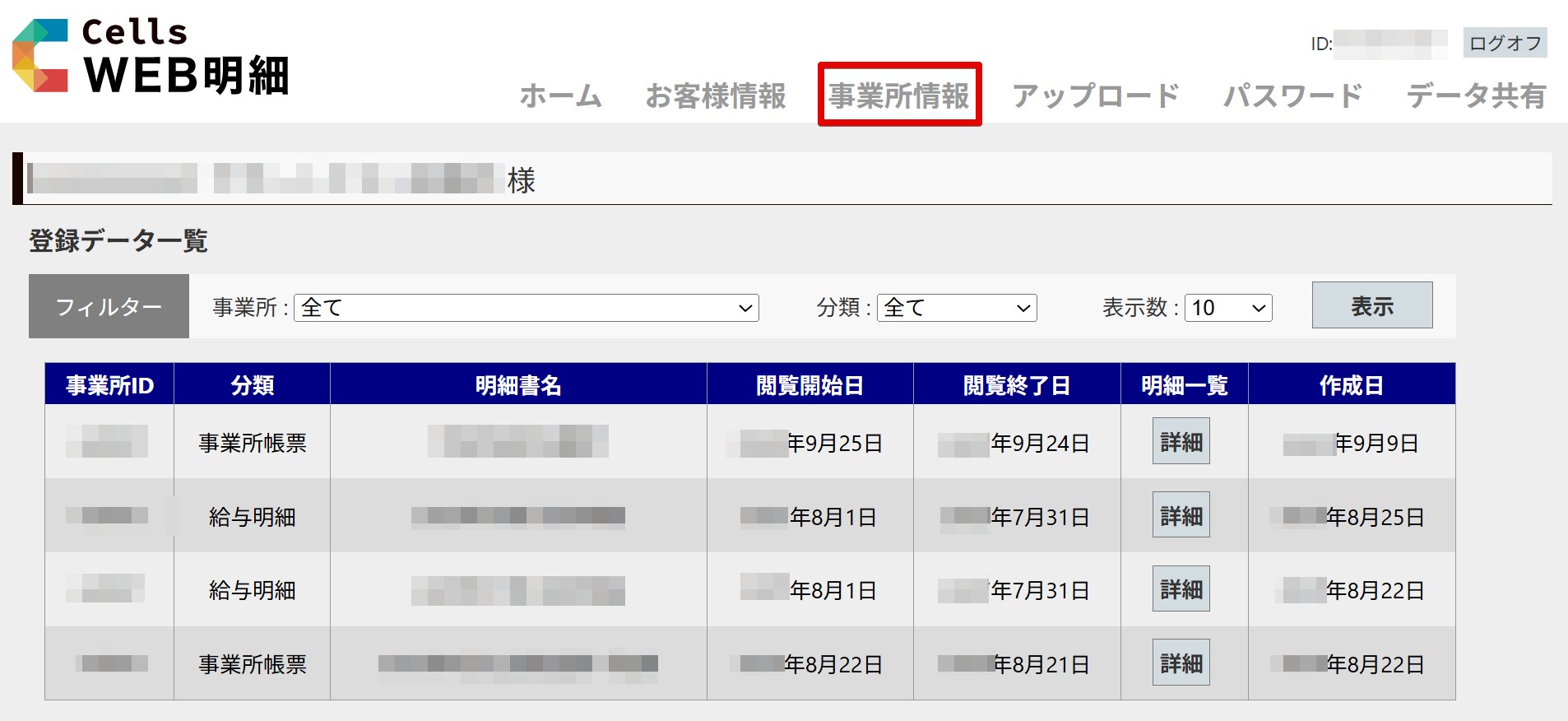This screenshot has height=721, width=1568.
Task: View 詳細 for the 8月22日 事業所帳票 row
Action: tap(1181, 663)
